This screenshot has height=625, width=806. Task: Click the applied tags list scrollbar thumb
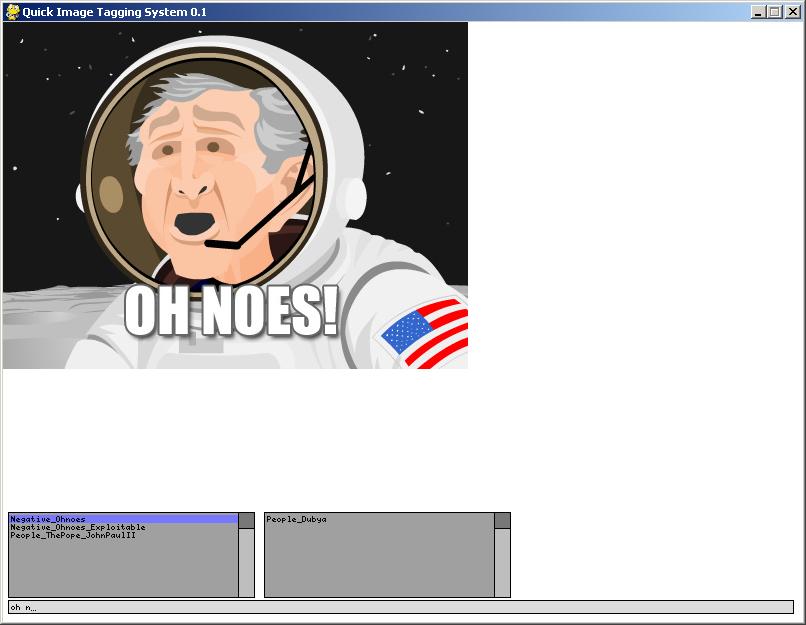click(x=502, y=521)
